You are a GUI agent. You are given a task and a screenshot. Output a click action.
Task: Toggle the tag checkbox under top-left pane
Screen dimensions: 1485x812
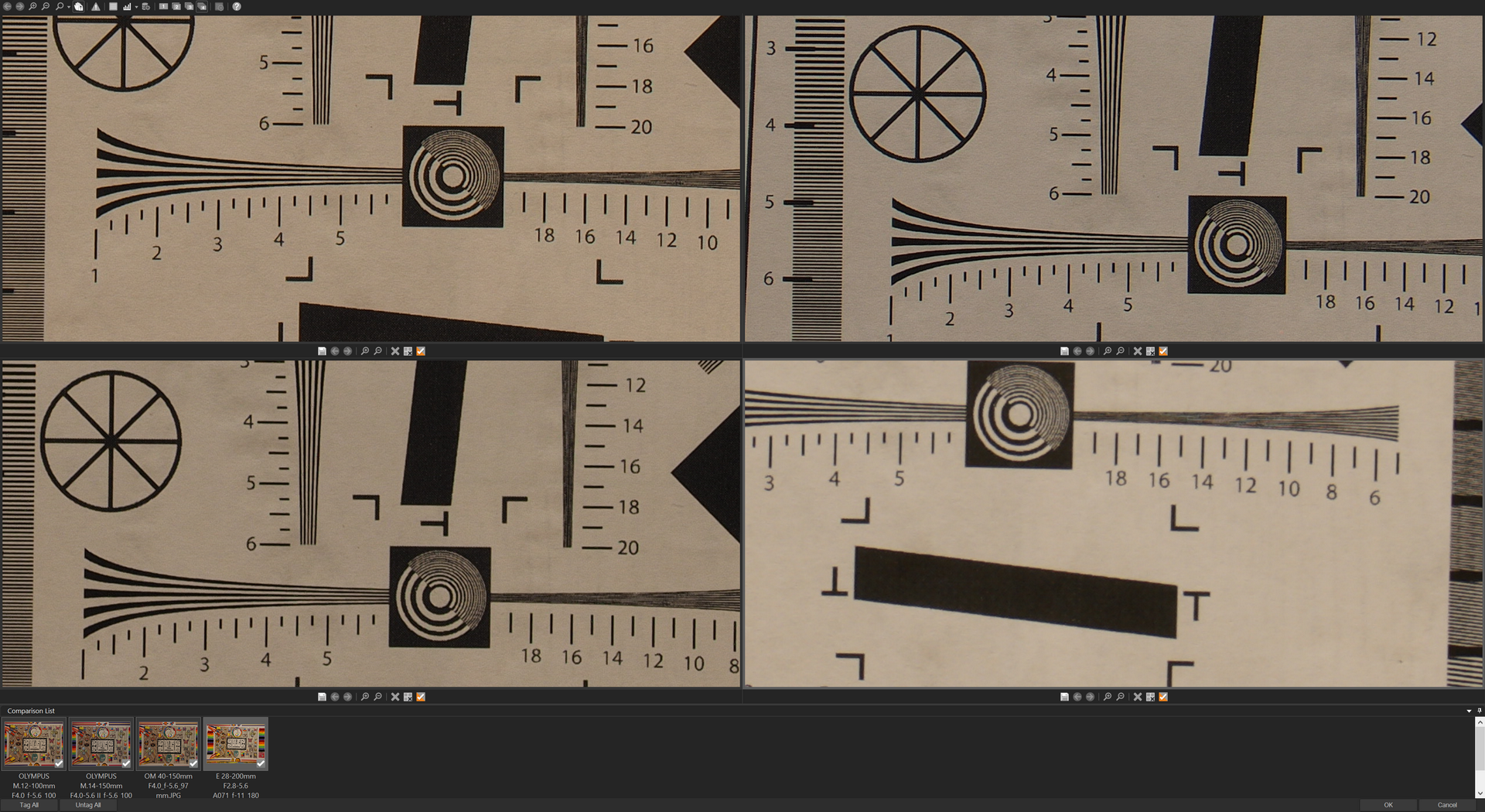421,351
